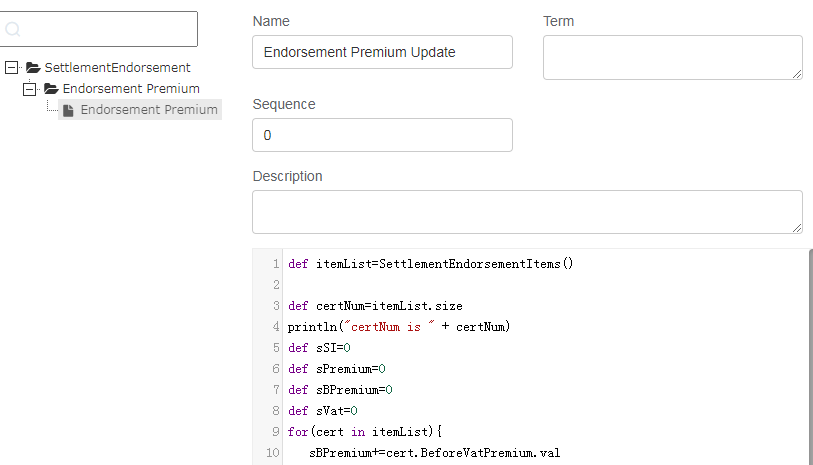Collapse the Endorsement Premium folder node
The width and height of the screenshot is (813, 465).
pos(30,89)
